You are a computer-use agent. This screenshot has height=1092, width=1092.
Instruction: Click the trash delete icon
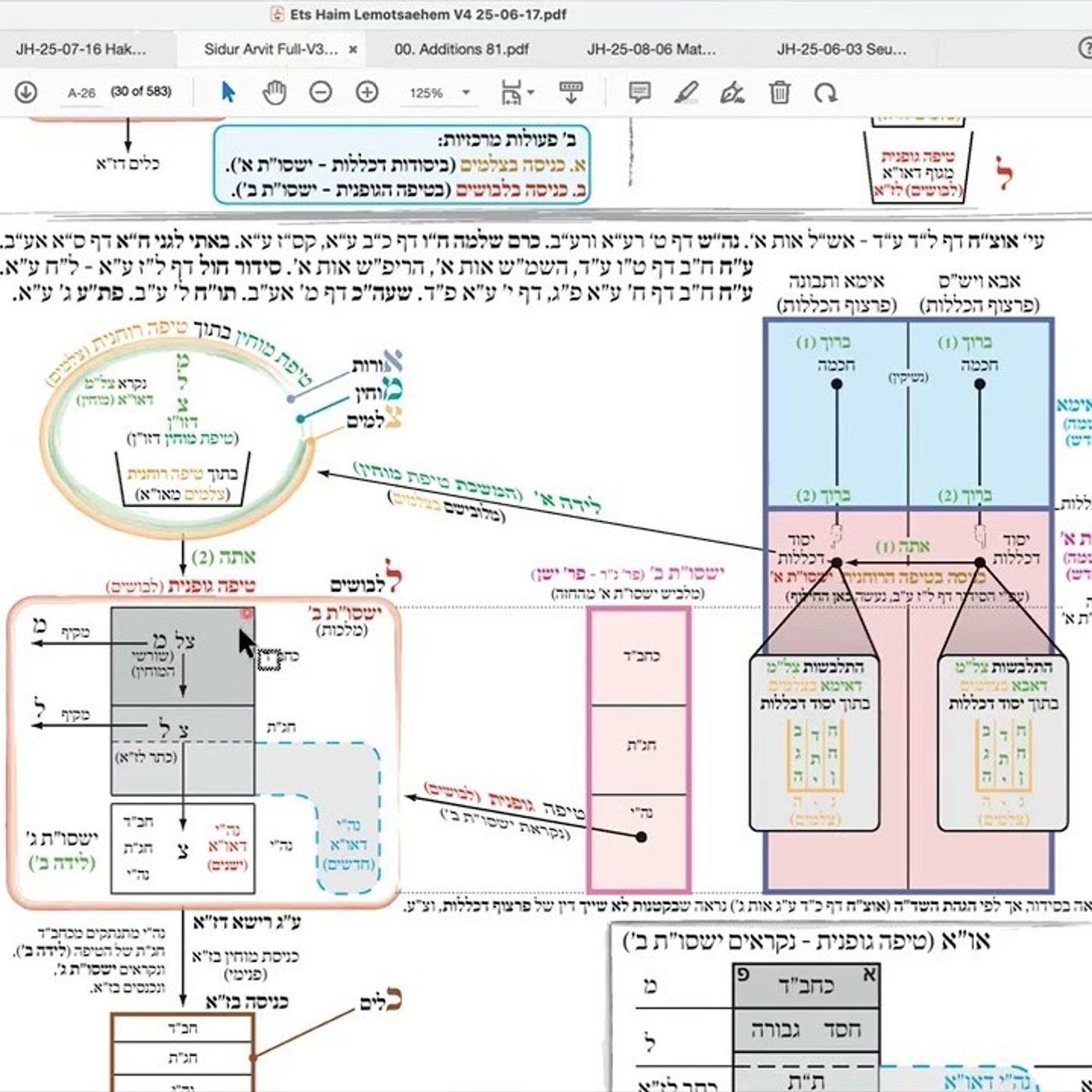point(779,92)
